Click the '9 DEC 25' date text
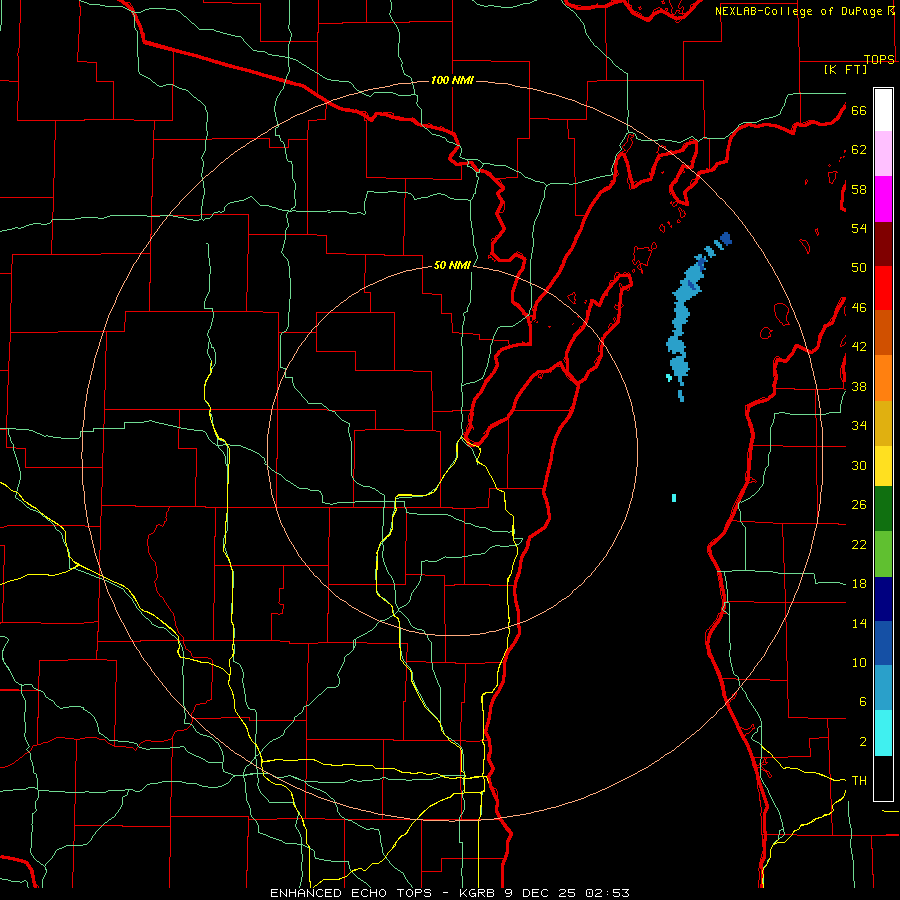 541,893
